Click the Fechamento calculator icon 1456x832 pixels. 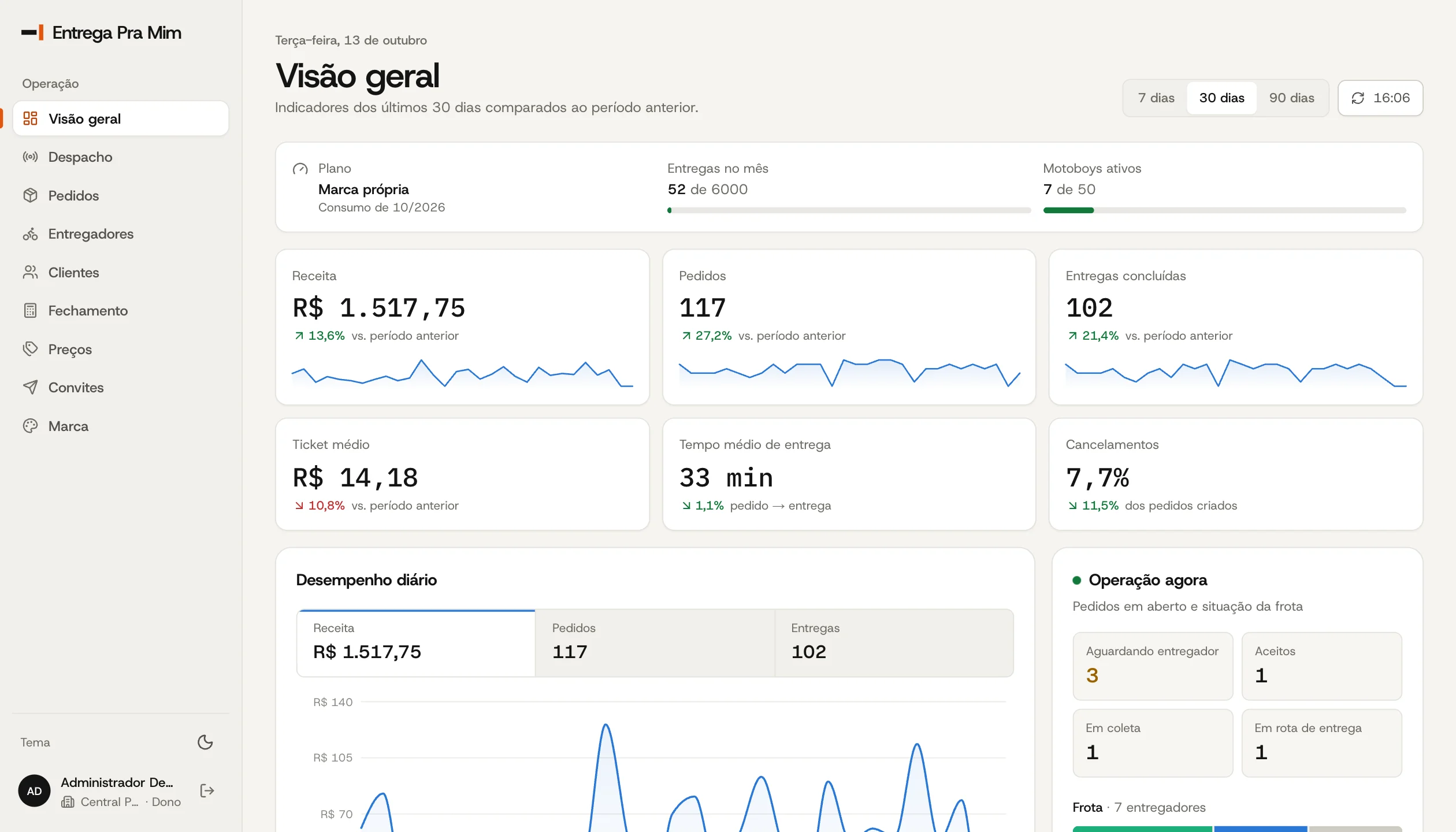30,311
